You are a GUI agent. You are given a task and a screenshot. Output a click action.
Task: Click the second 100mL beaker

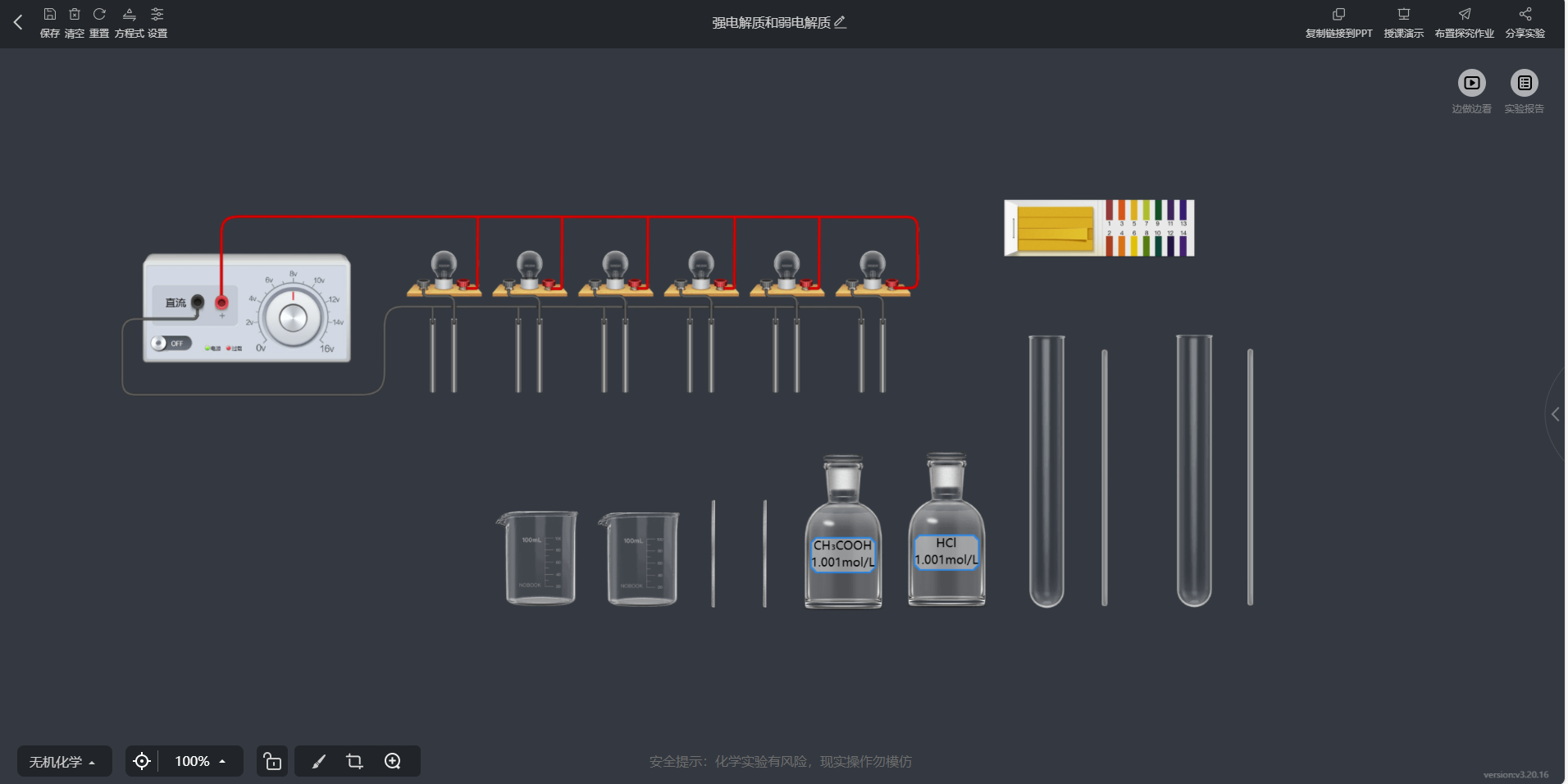point(640,558)
